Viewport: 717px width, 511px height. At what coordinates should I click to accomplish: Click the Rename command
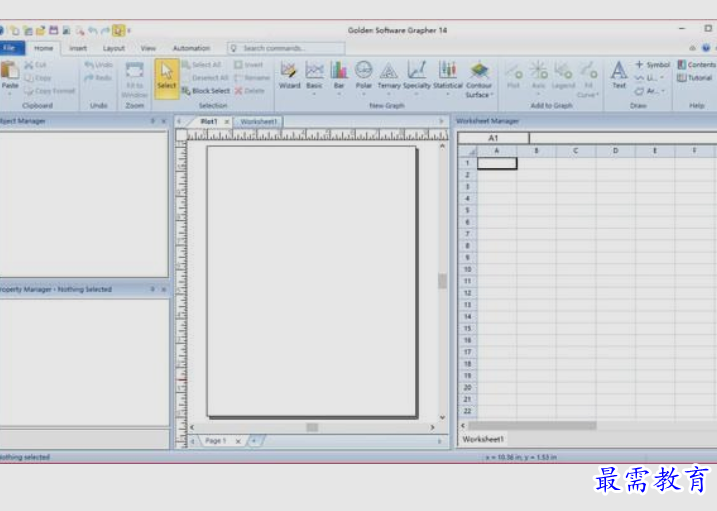(252, 78)
